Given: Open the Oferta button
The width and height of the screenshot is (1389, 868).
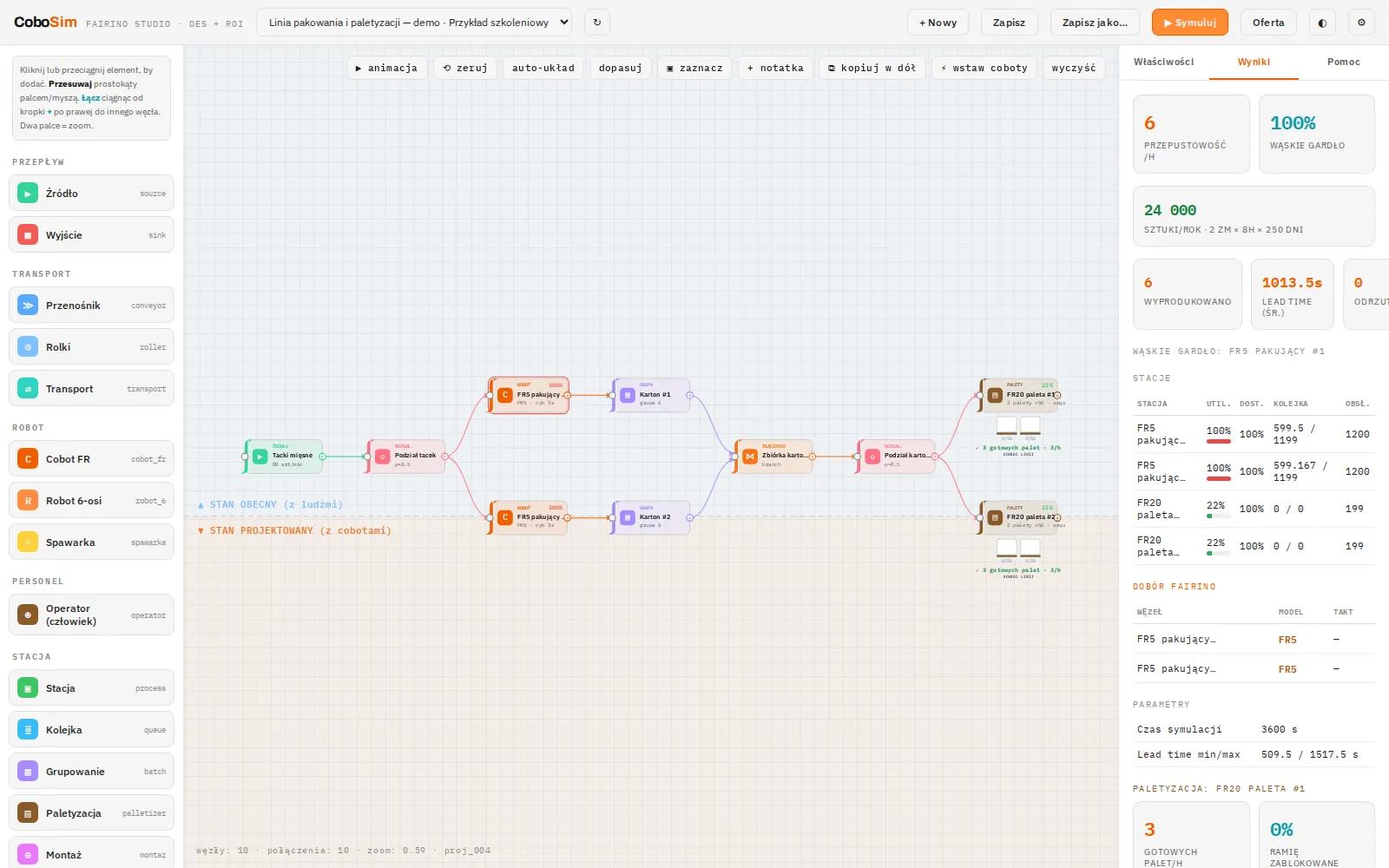Looking at the screenshot, I should coord(1268,23).
